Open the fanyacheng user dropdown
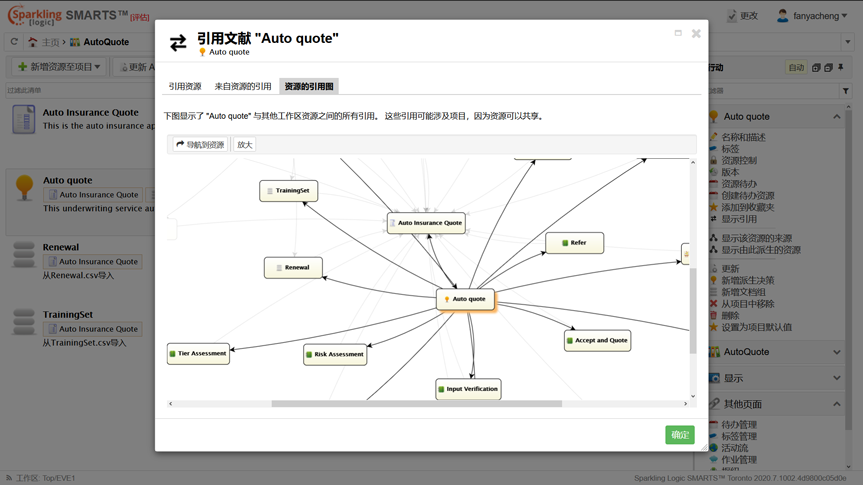Viewport: 863px width, 485px height. click(812, 16)
